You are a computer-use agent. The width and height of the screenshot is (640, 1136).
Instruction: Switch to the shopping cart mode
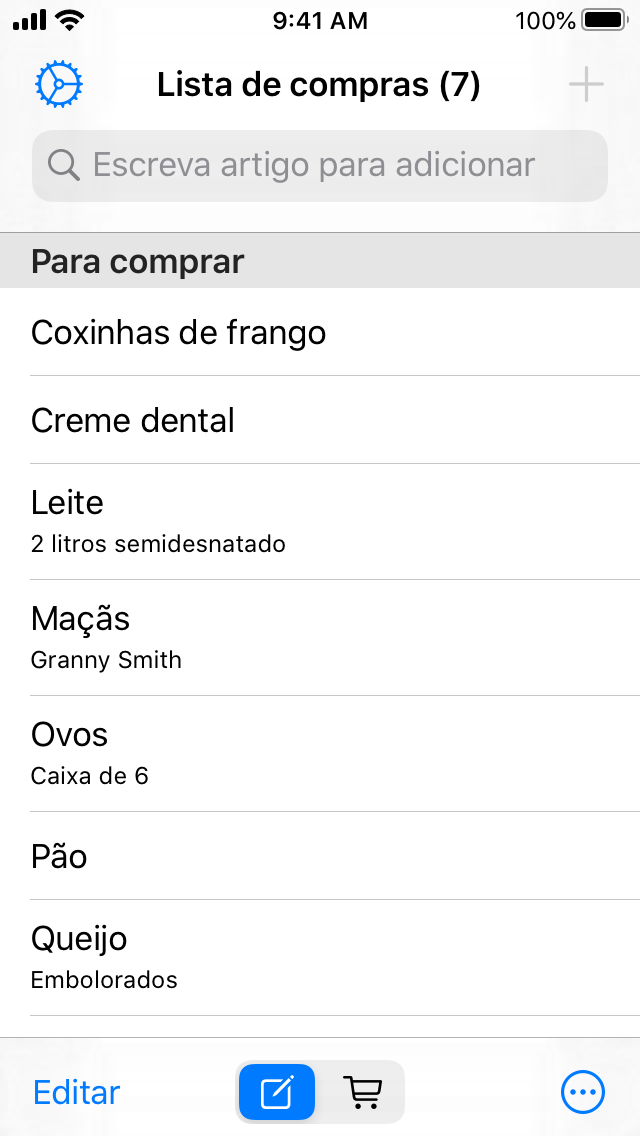(362, 1092)
